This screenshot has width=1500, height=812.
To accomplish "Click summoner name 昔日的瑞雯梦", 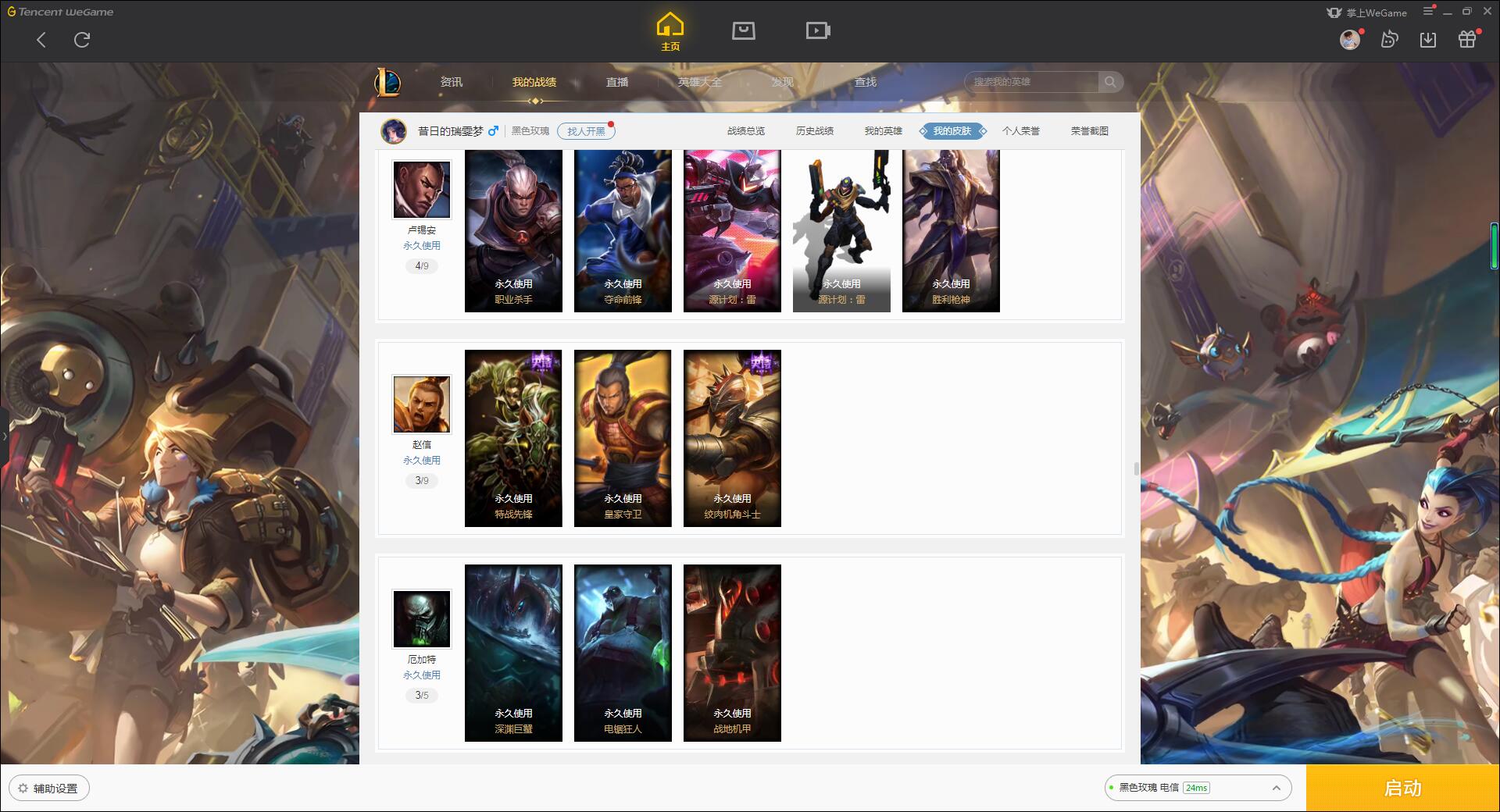I will pos(451,131).
